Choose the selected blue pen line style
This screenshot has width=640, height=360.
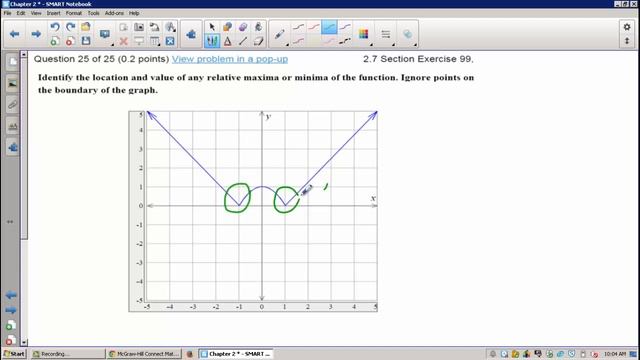pos(329,27)
